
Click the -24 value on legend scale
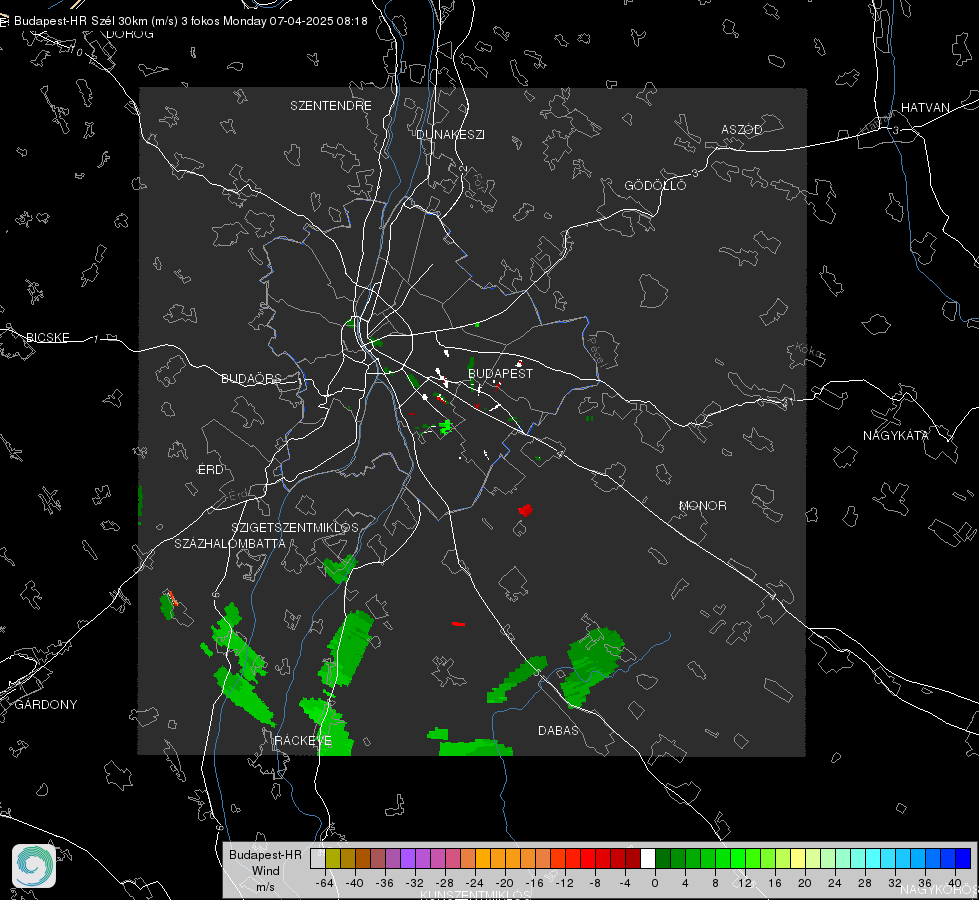tap(475, 883)
